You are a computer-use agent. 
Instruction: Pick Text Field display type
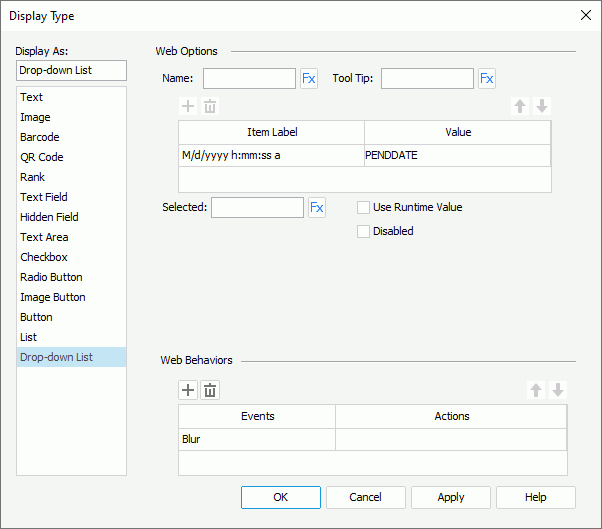pos(71,197)
